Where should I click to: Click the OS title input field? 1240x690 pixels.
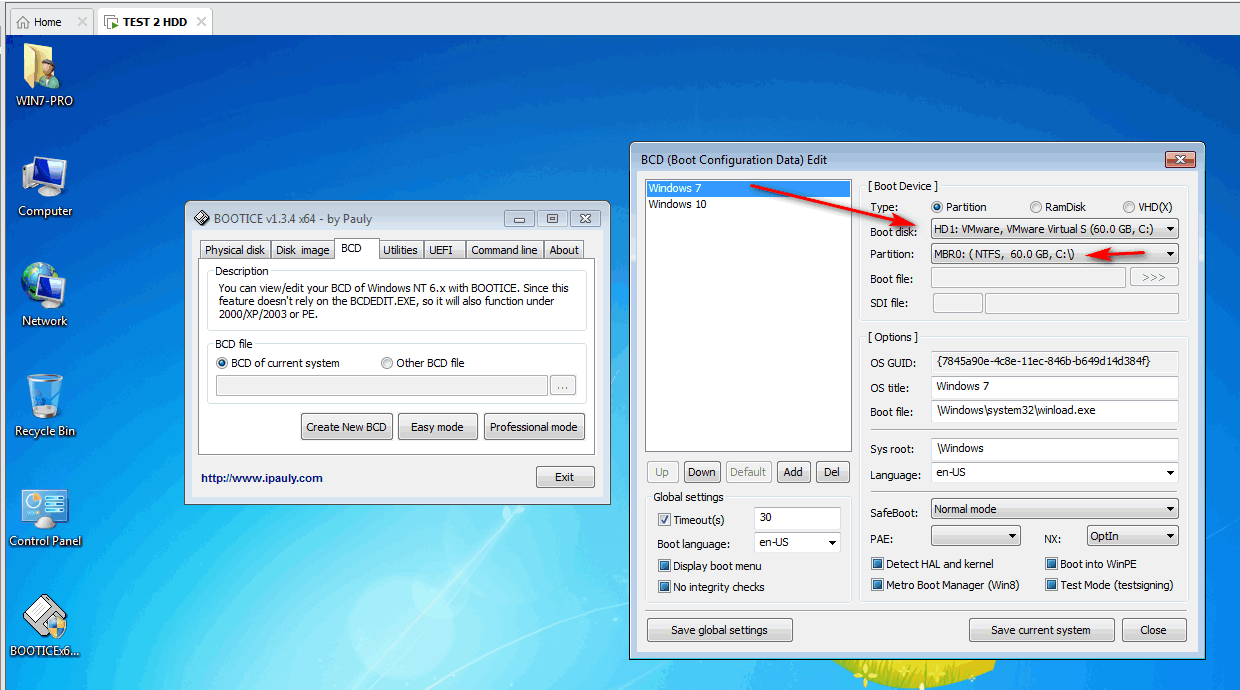tap(1054, 386)
